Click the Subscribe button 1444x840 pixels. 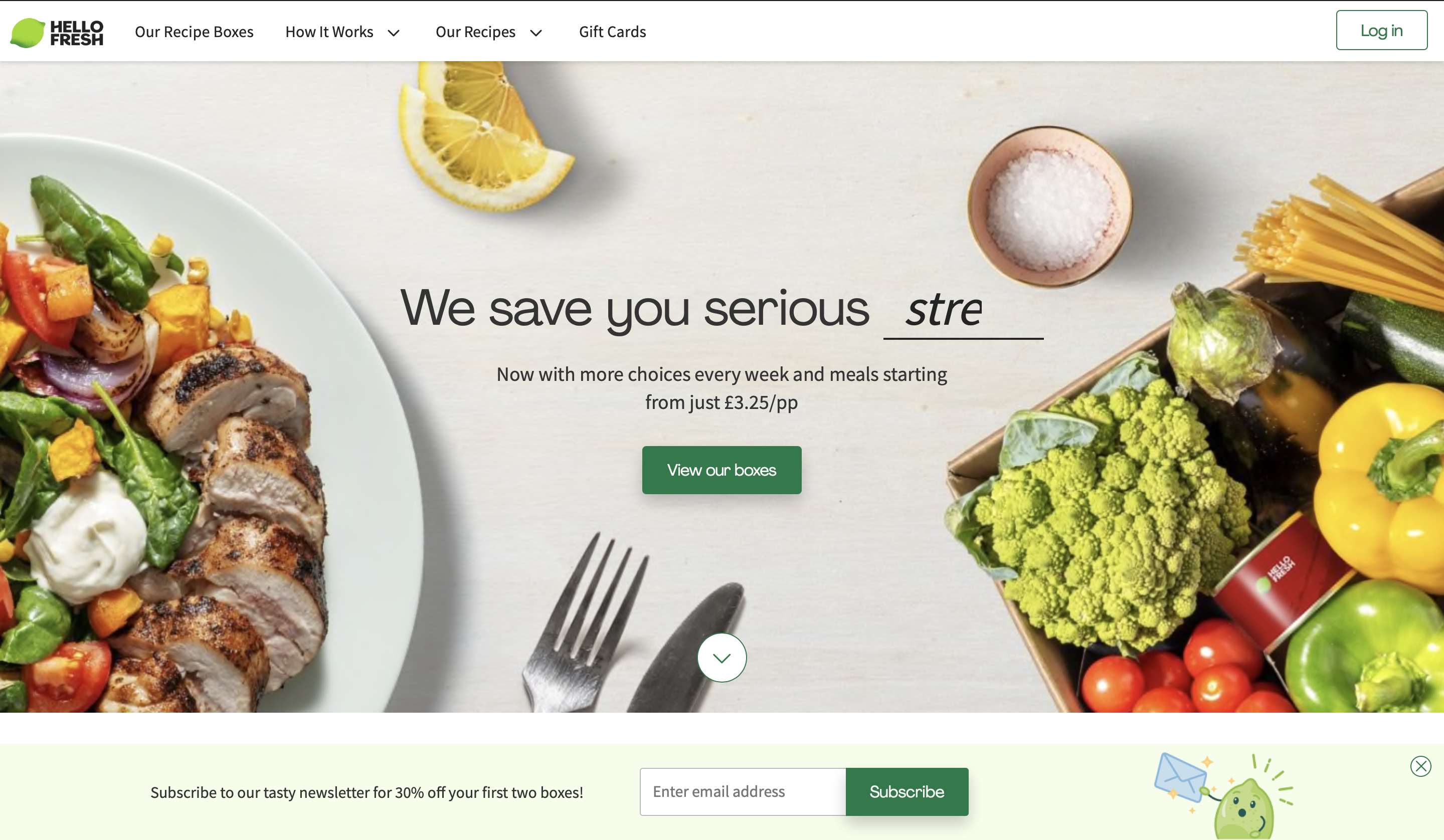click(x=907, y=791)
